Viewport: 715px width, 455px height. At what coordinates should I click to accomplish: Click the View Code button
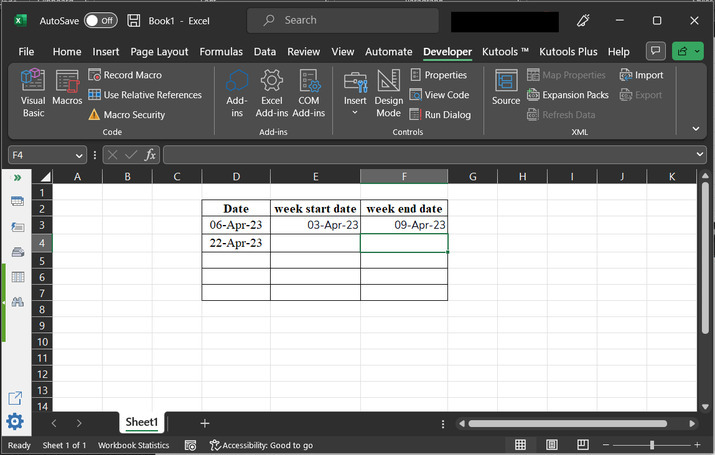click(x=439, y=95)
